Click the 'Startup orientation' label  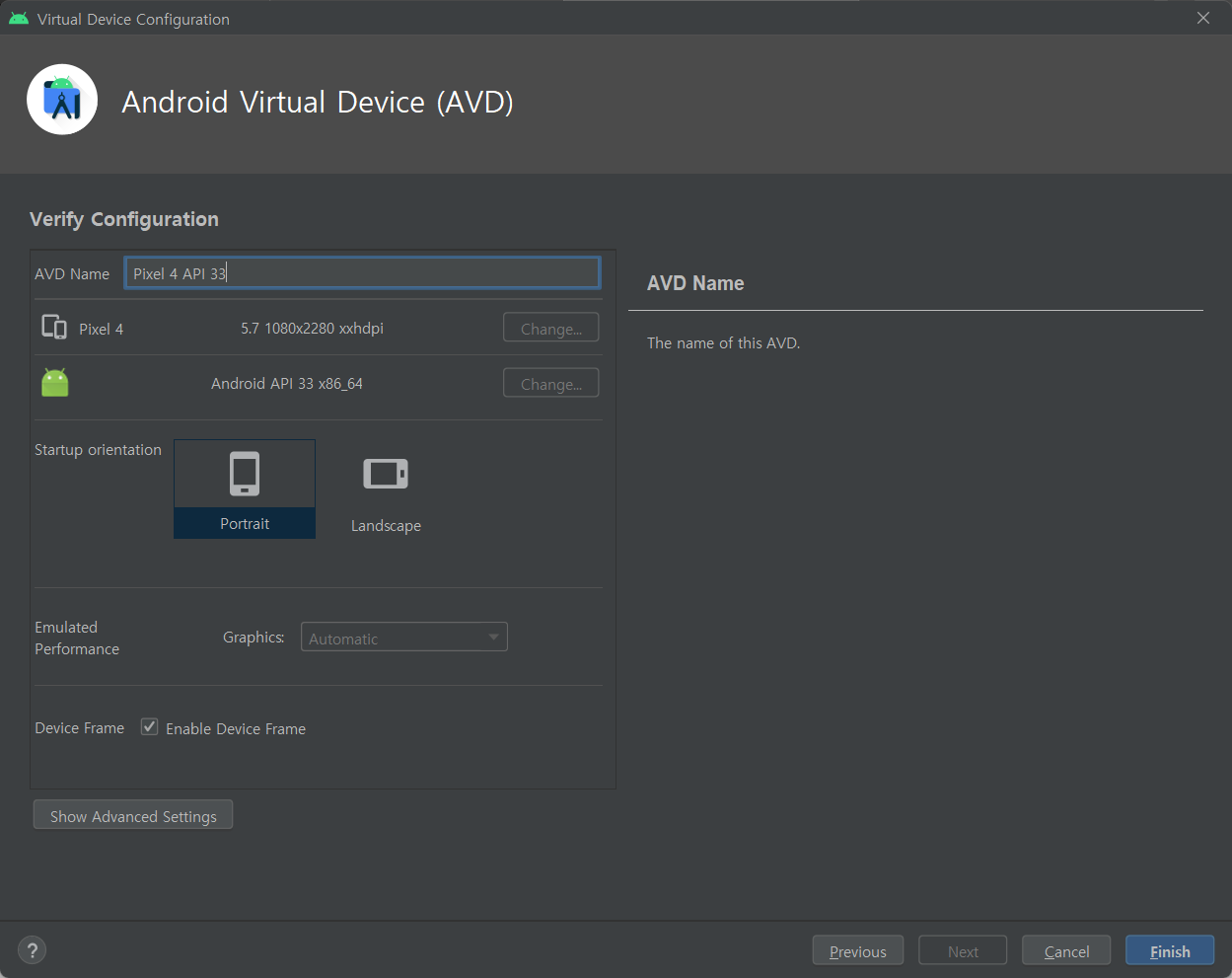click(x=98, y=449)
